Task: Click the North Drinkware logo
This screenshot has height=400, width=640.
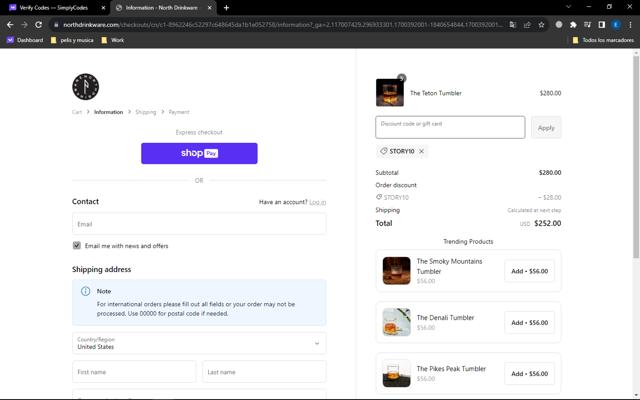Action: [85, 87]
